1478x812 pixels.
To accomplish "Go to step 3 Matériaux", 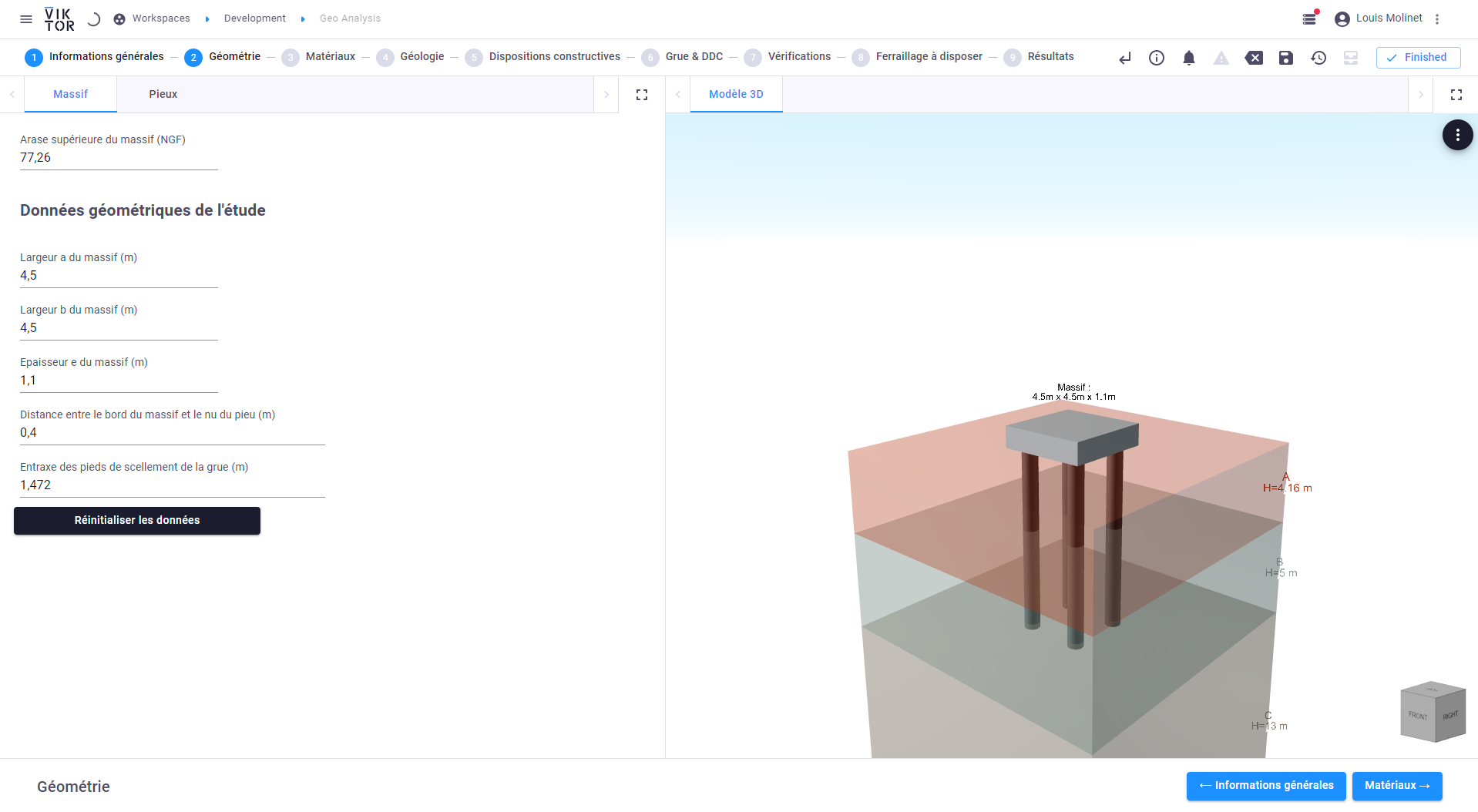I will point(318,57).
